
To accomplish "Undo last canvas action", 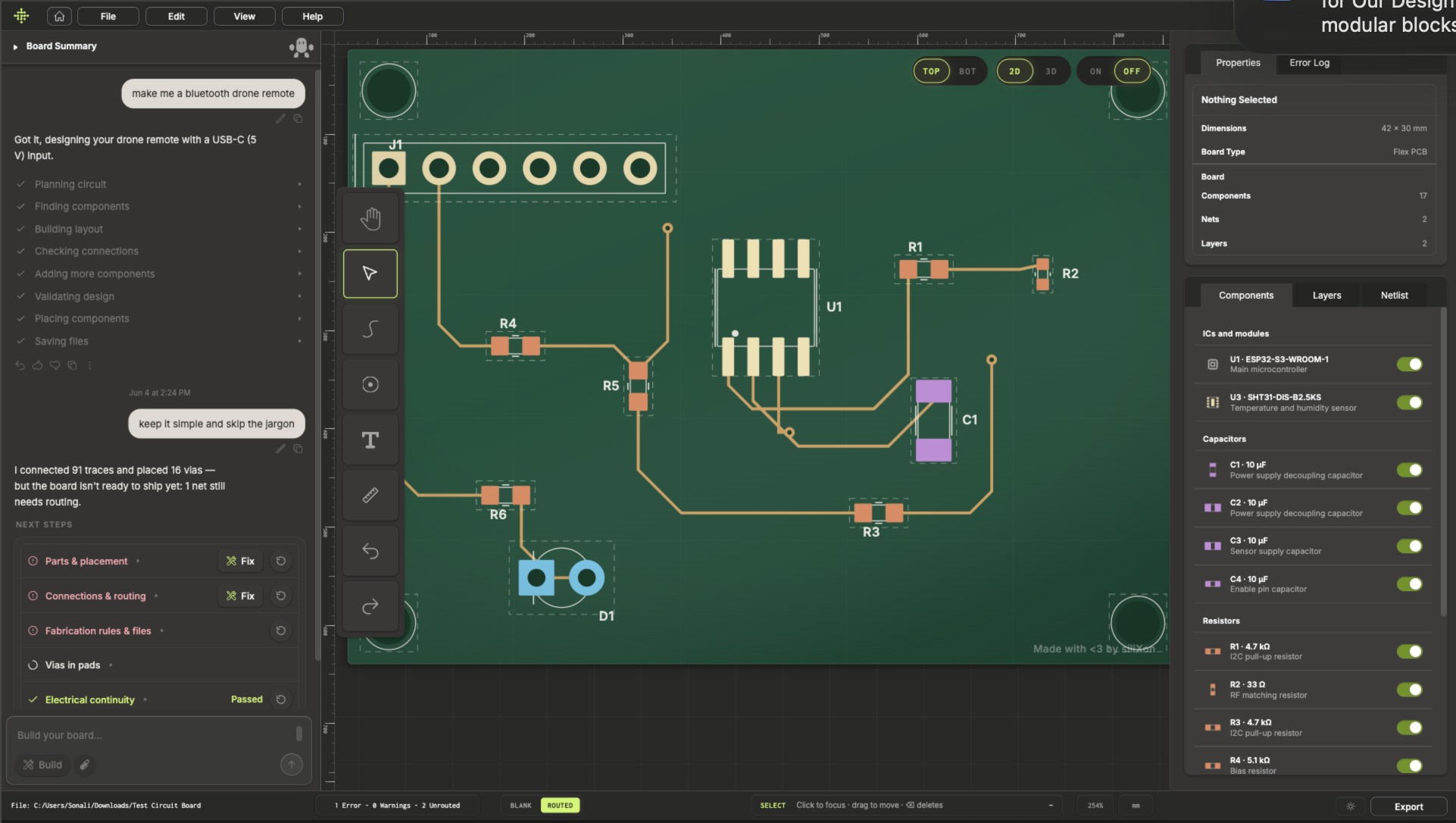I will [370, 550].
